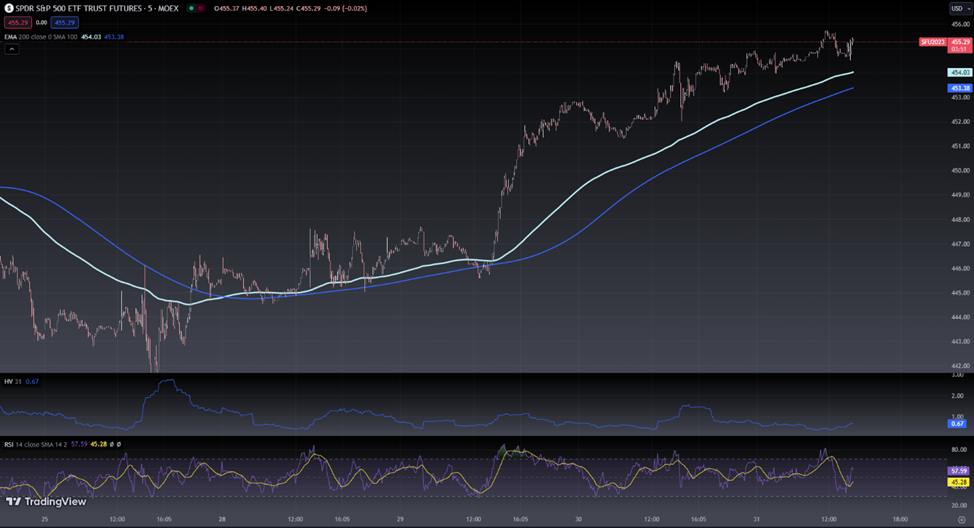
Task: Click the 453.38 SMA value label on scale
Action: (x=960, y=88)
